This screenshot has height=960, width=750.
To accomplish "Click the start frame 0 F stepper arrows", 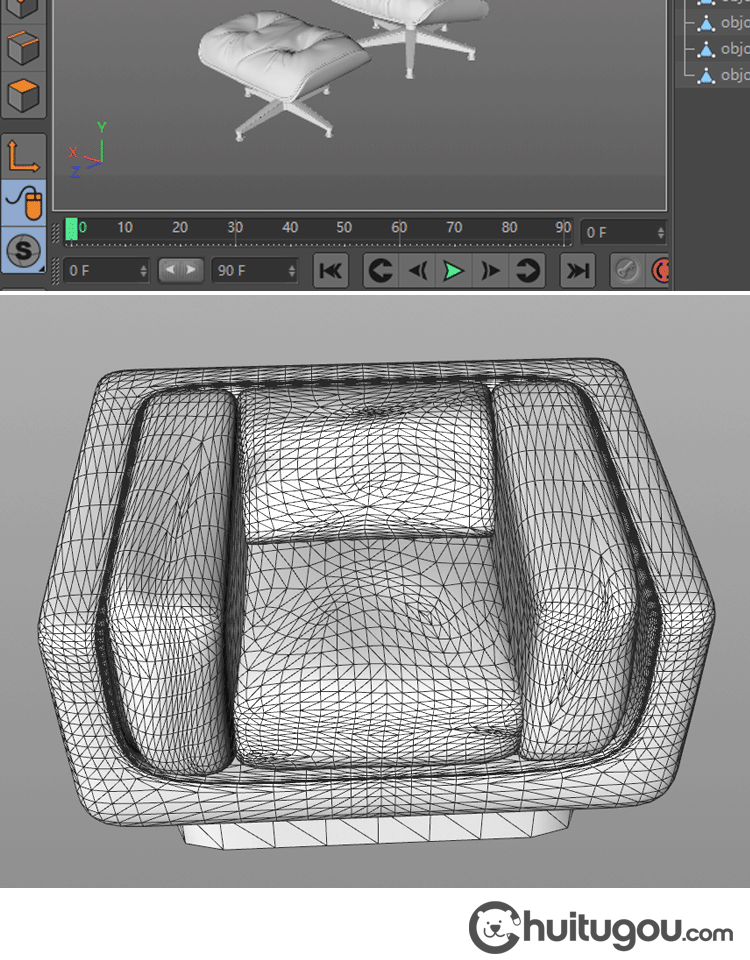I will [x=143, y=270].
